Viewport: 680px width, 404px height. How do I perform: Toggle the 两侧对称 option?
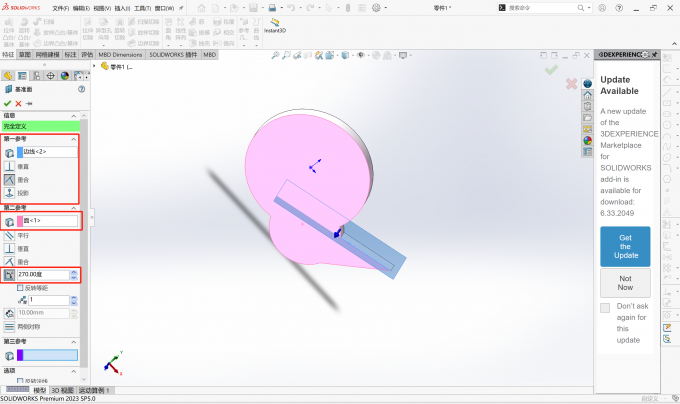pyautogui.click(x=10, y=327)
